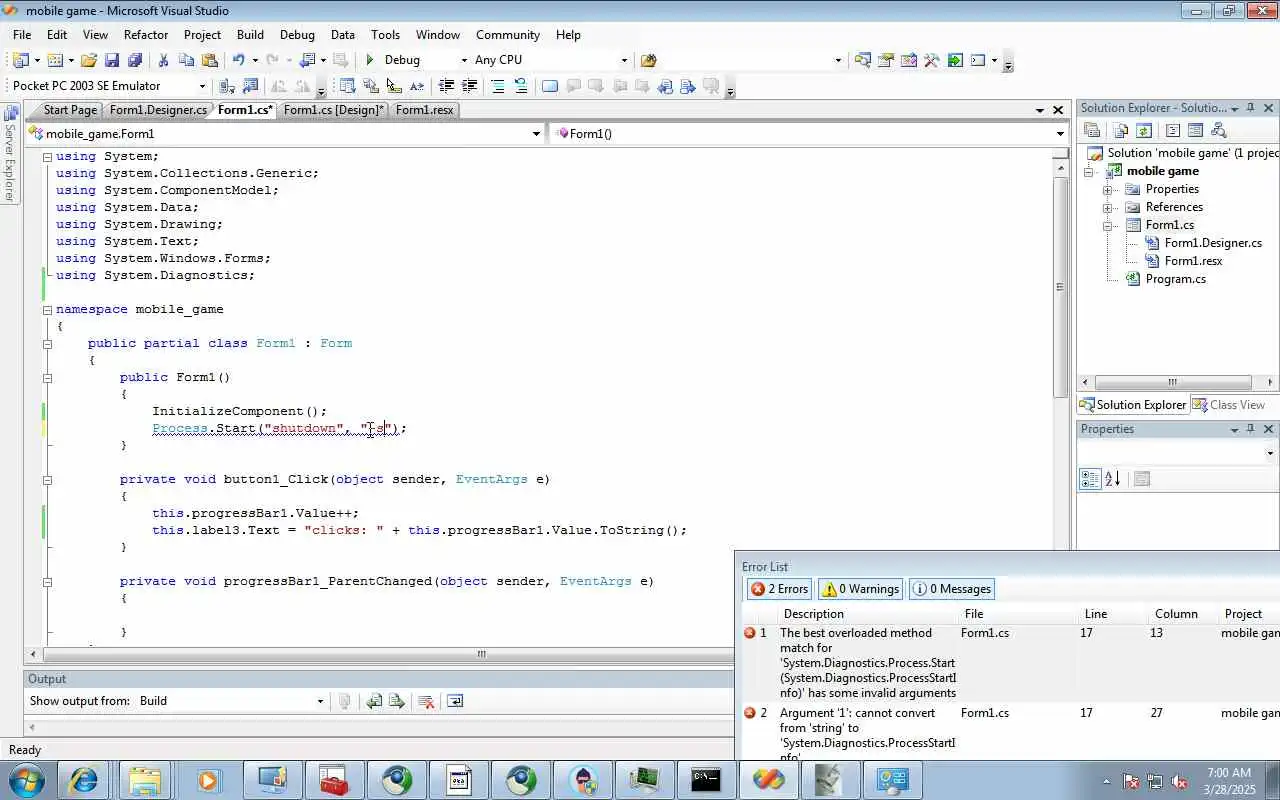Click View Class Diagram icon in Solution Explorer
This screenshot has height=800, width=1280.
tap(1218, 130)
